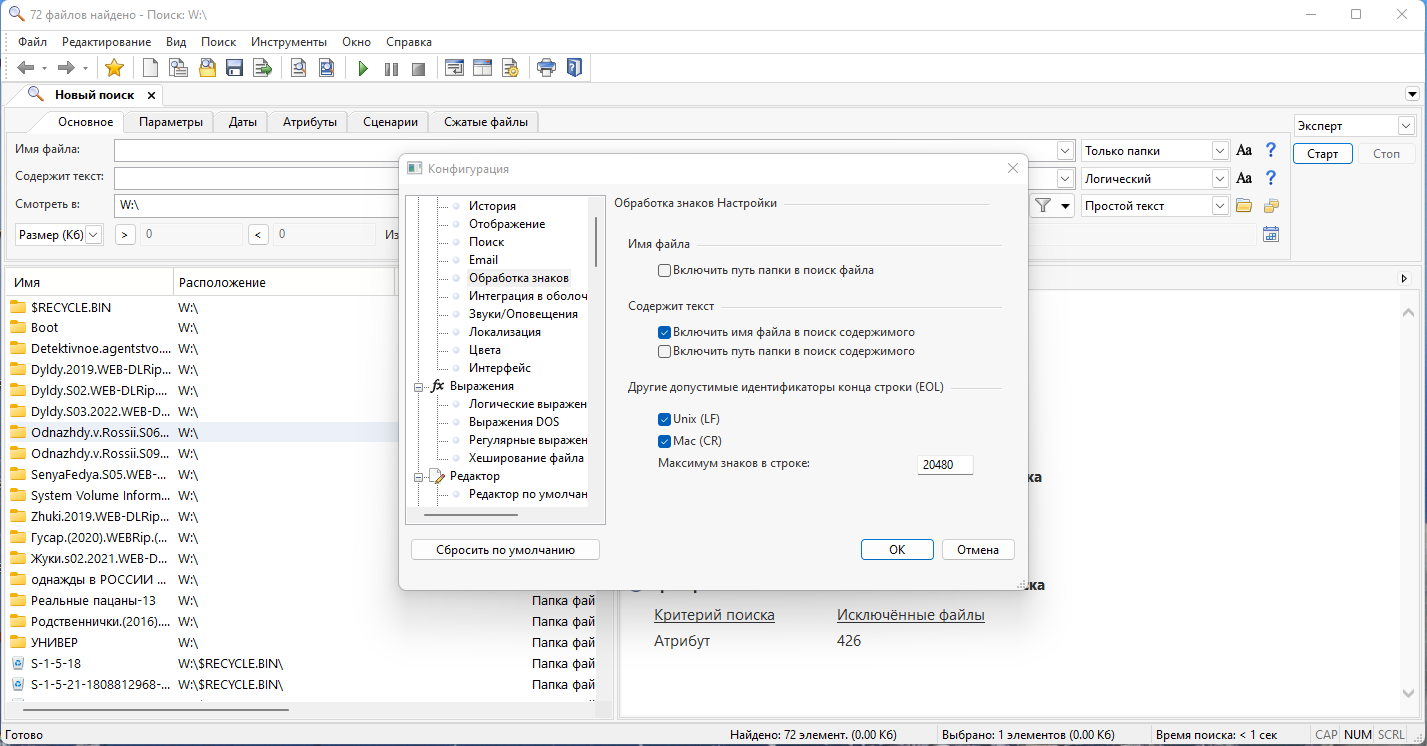Screen dimensions: 1427x746
Task: Click the Максимум знаков в строке field
Action: [x=945, y=465]
